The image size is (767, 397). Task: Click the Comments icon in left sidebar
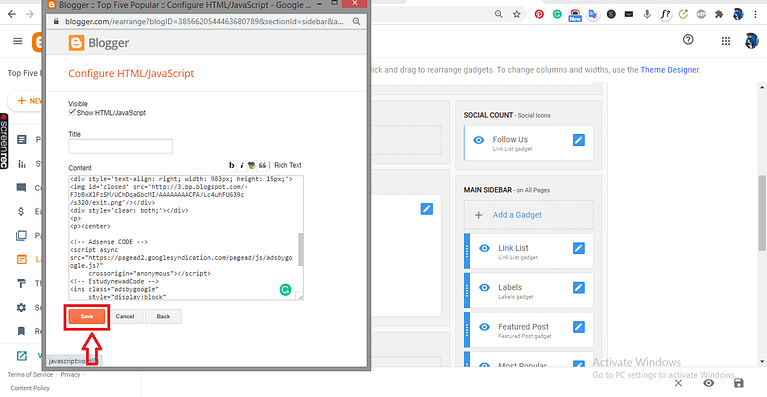tap(22, 188)
